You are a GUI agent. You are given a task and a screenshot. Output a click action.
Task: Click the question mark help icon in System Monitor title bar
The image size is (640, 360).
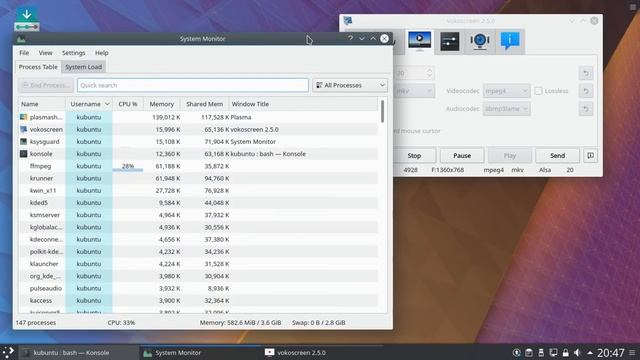click(x=350, y=38)
